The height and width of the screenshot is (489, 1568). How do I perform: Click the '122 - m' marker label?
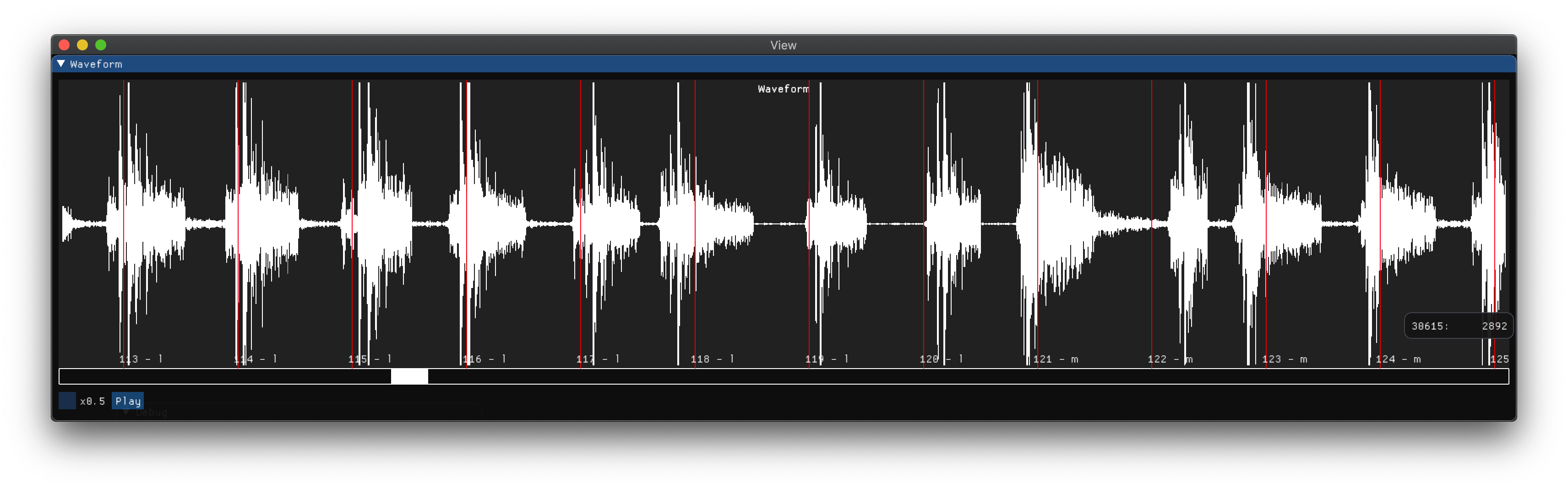1170,359
